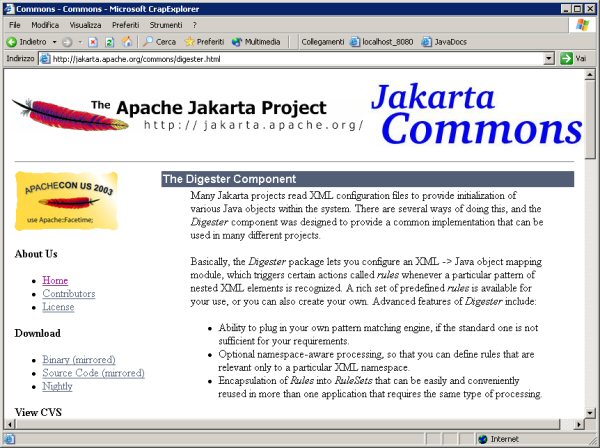The width and height of the screenshot is (600, 448).
Task: Click the page icon in address bar
Action: coord(45,59)
